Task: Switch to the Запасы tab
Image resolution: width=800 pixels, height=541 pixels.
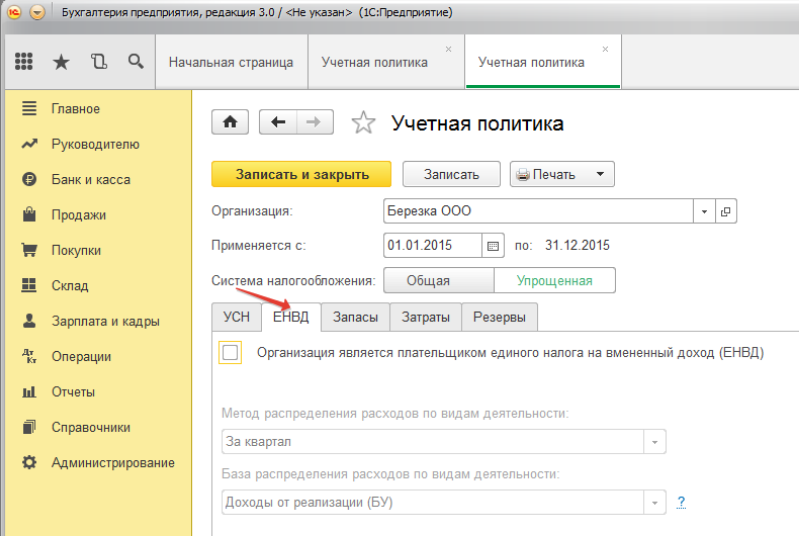Action: click(355, 317)
